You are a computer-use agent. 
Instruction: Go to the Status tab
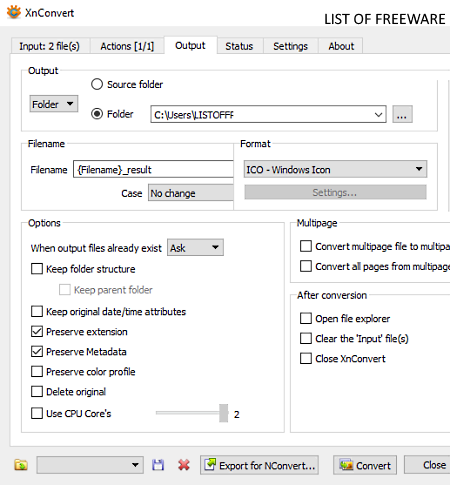tap(239, 46)
